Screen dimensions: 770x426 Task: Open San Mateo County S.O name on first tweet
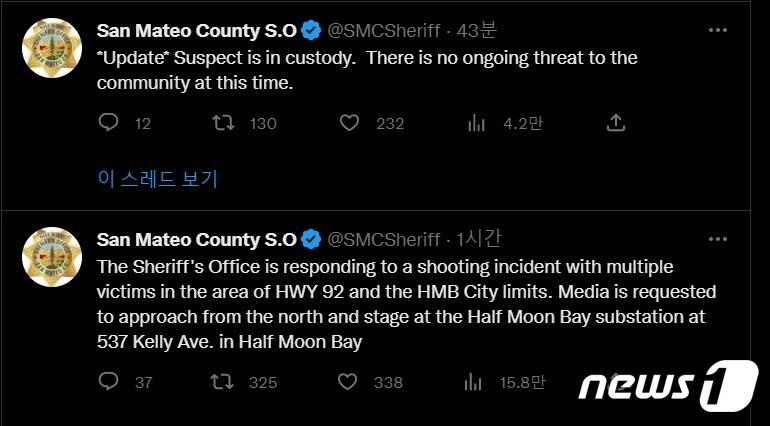coord(196,31)
